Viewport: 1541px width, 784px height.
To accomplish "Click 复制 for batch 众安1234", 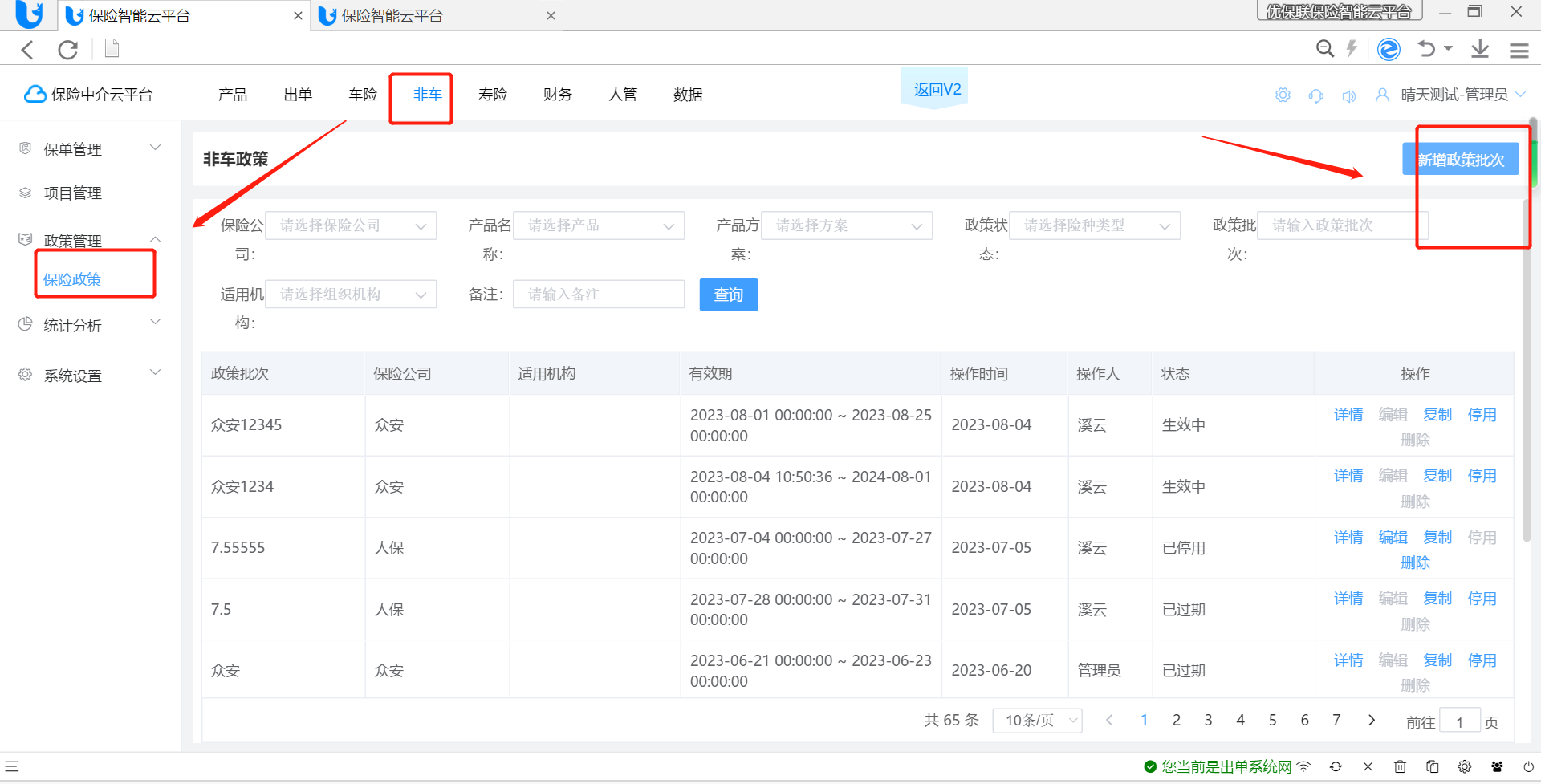I will (x=1437, y=476).
